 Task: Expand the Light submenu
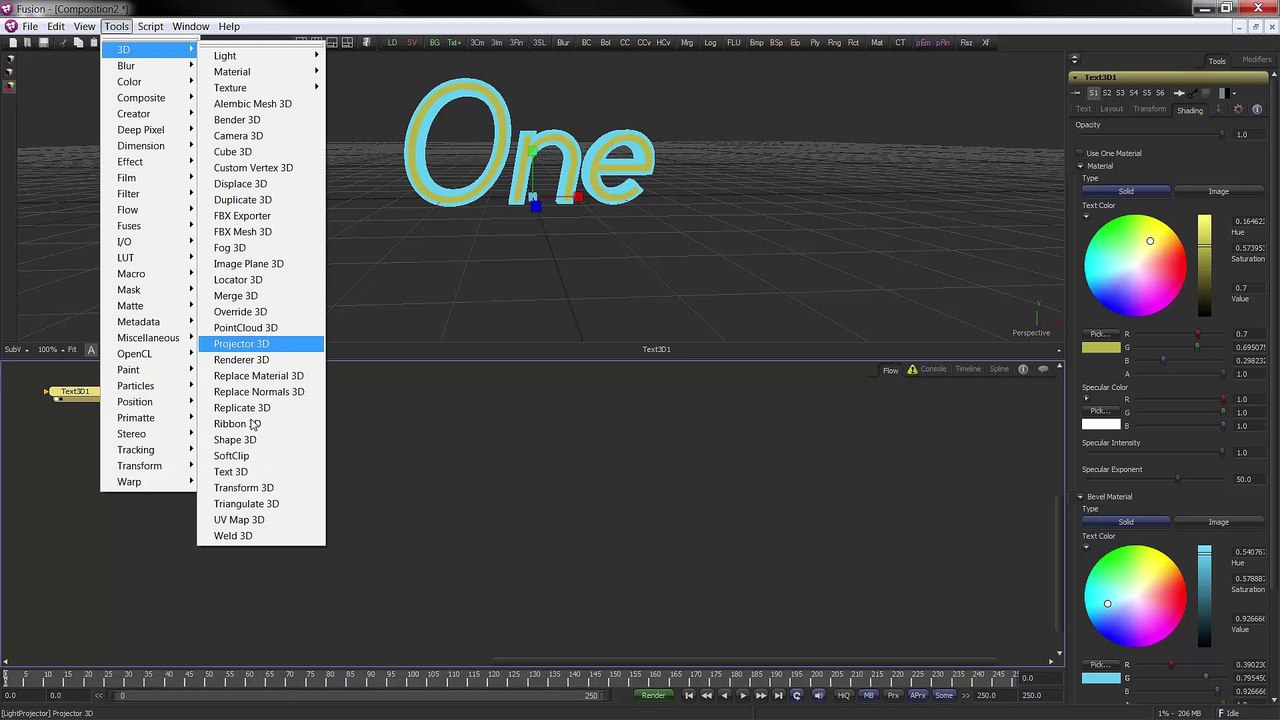coord(261,56)
